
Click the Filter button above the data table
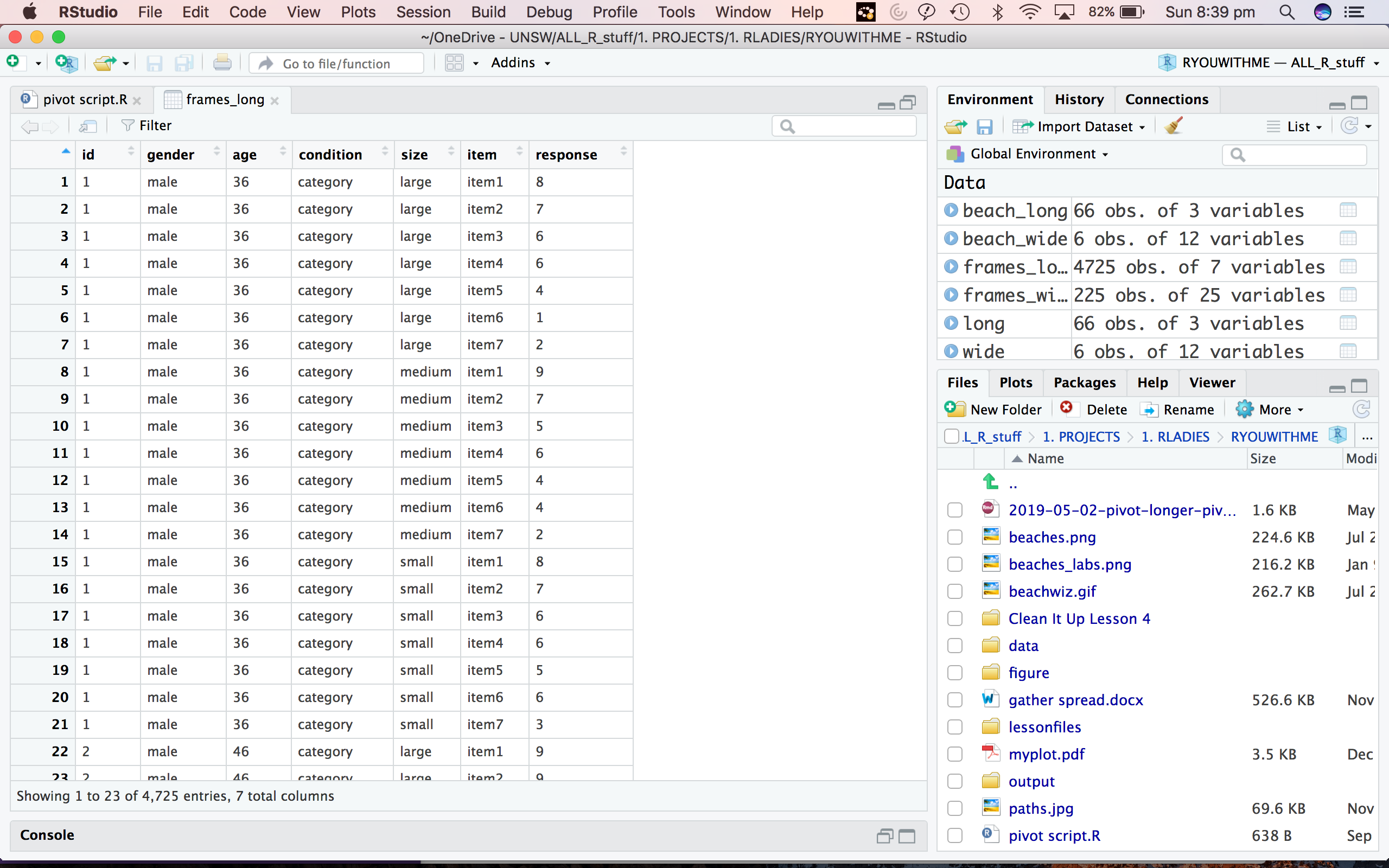coord(147,126)
